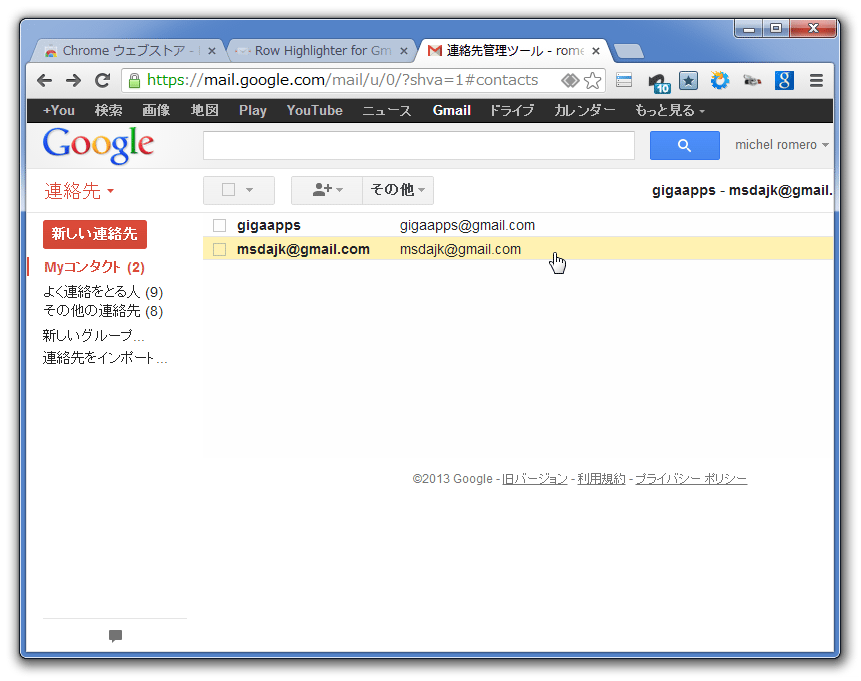Click 連絡先をインポート... link
Viewport: 861px width, 681px height.
[x=105, y=358]
